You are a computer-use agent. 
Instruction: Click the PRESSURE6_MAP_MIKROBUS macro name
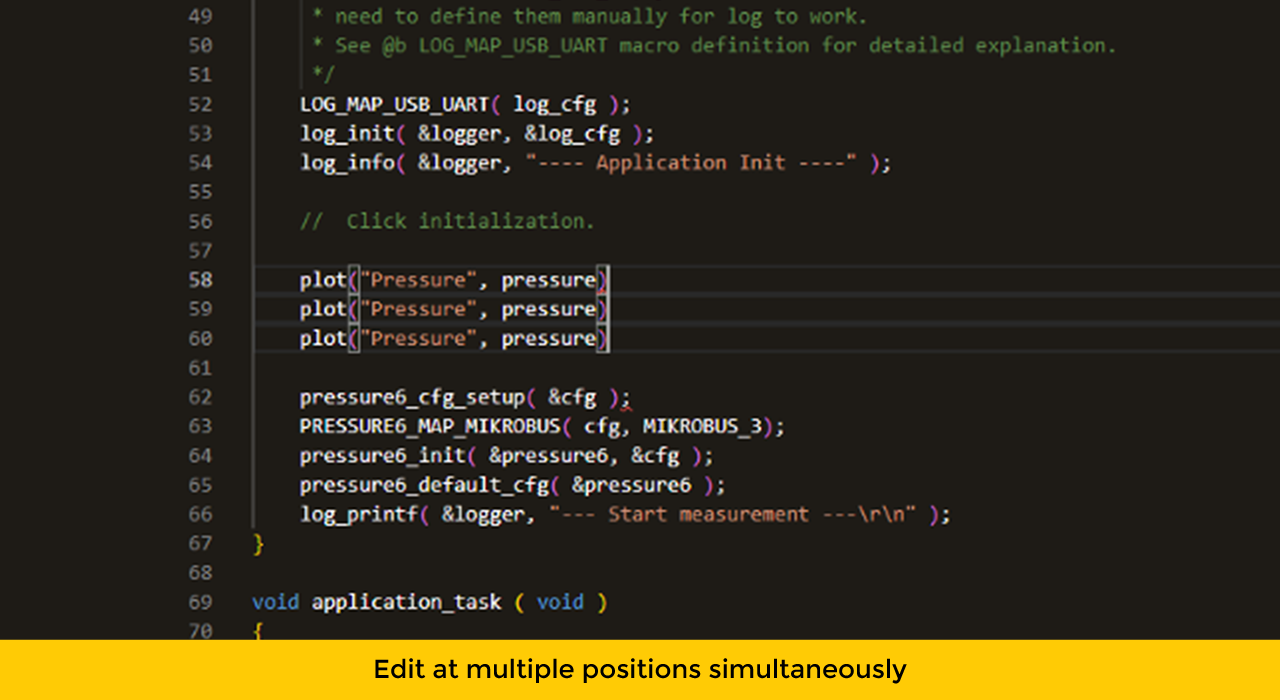pyautogui.click(x=429, y=427)
